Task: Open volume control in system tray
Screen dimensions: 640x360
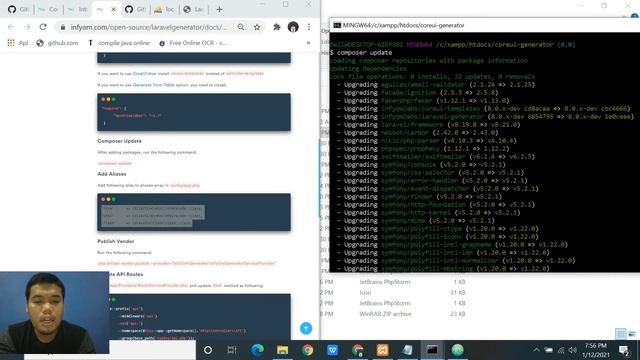Action: click(x=573, y=350)
